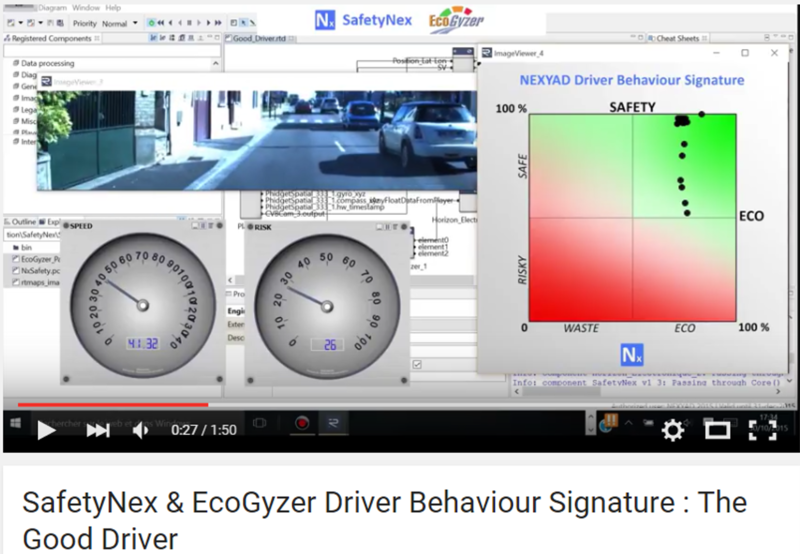This screenshot has height=554, width=800.
Task: Select the EcoGyzer file in explorer
Action: [x=36, y=259]
